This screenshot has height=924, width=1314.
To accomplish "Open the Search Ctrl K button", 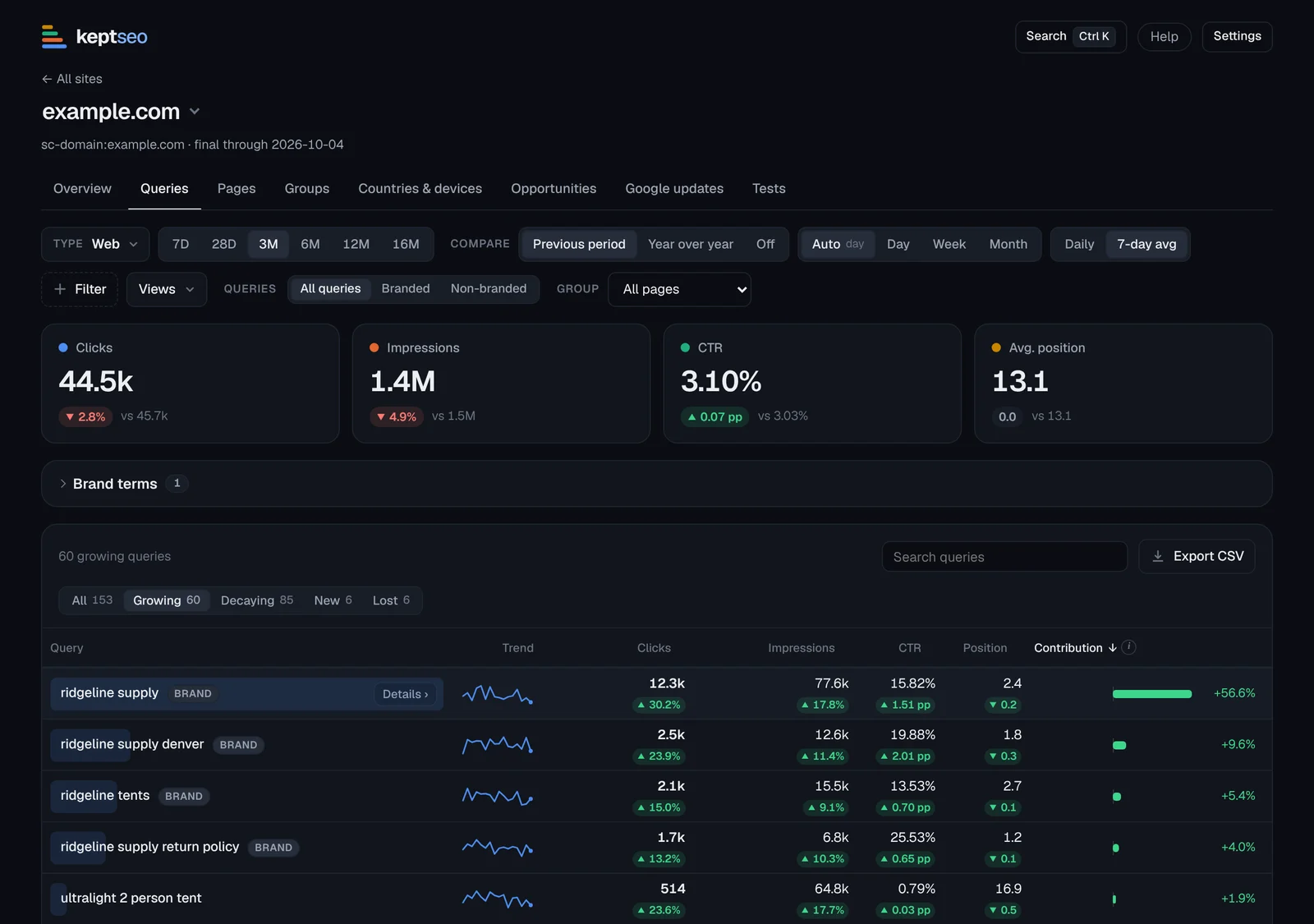I will pos(1070,36).
